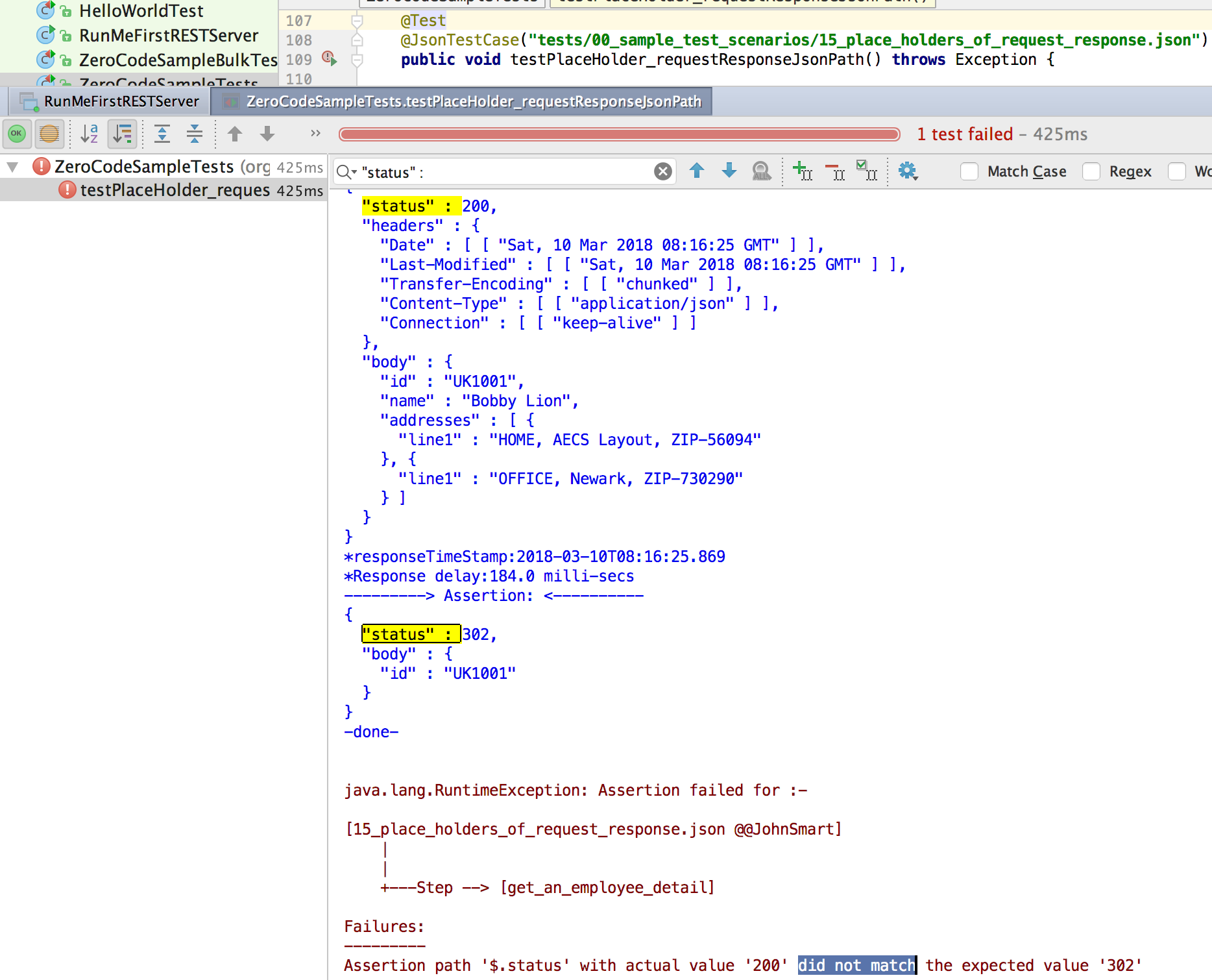Go to the next failed test

[x=267, y=134]
